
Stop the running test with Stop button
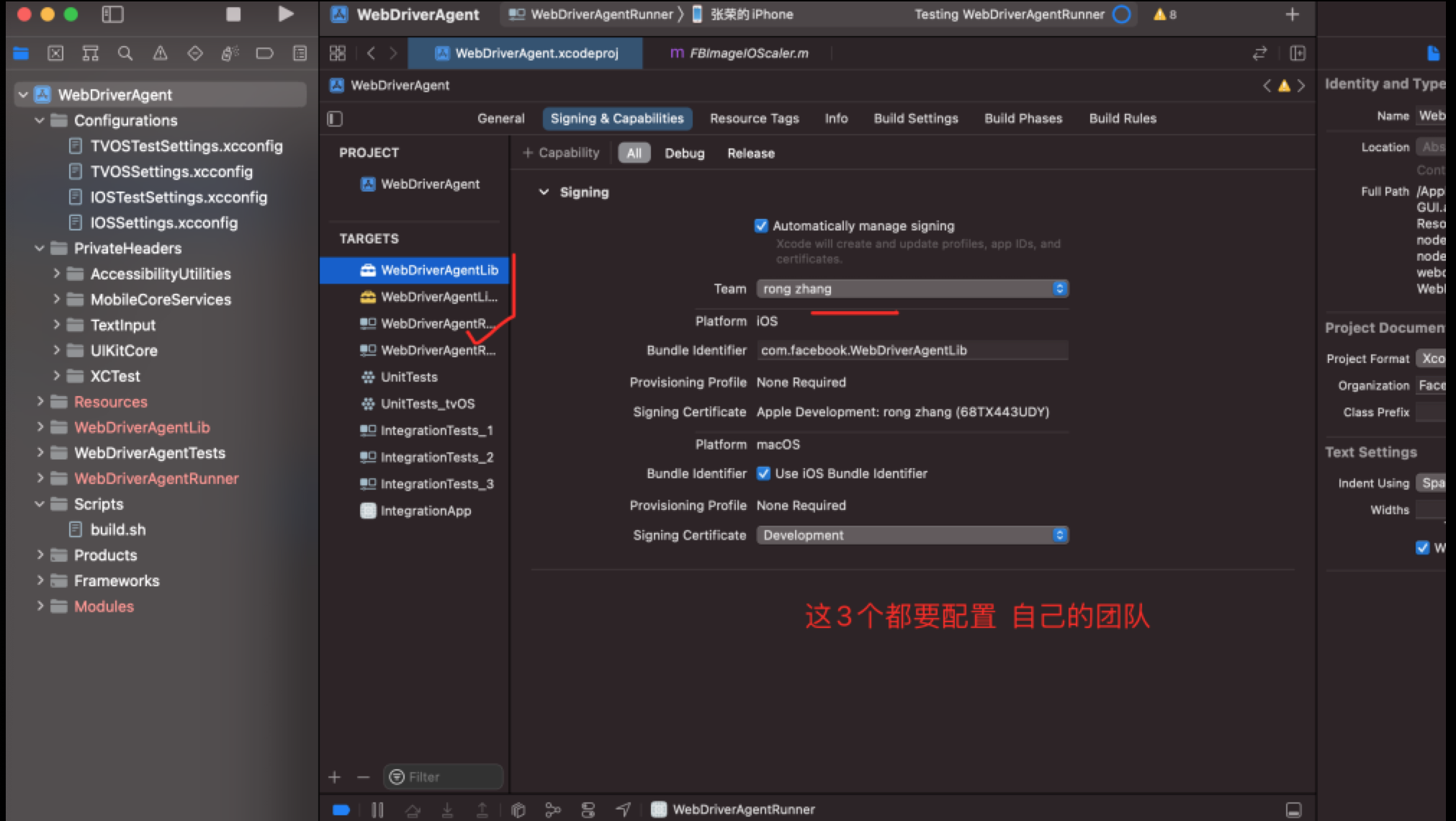(233, 14)
